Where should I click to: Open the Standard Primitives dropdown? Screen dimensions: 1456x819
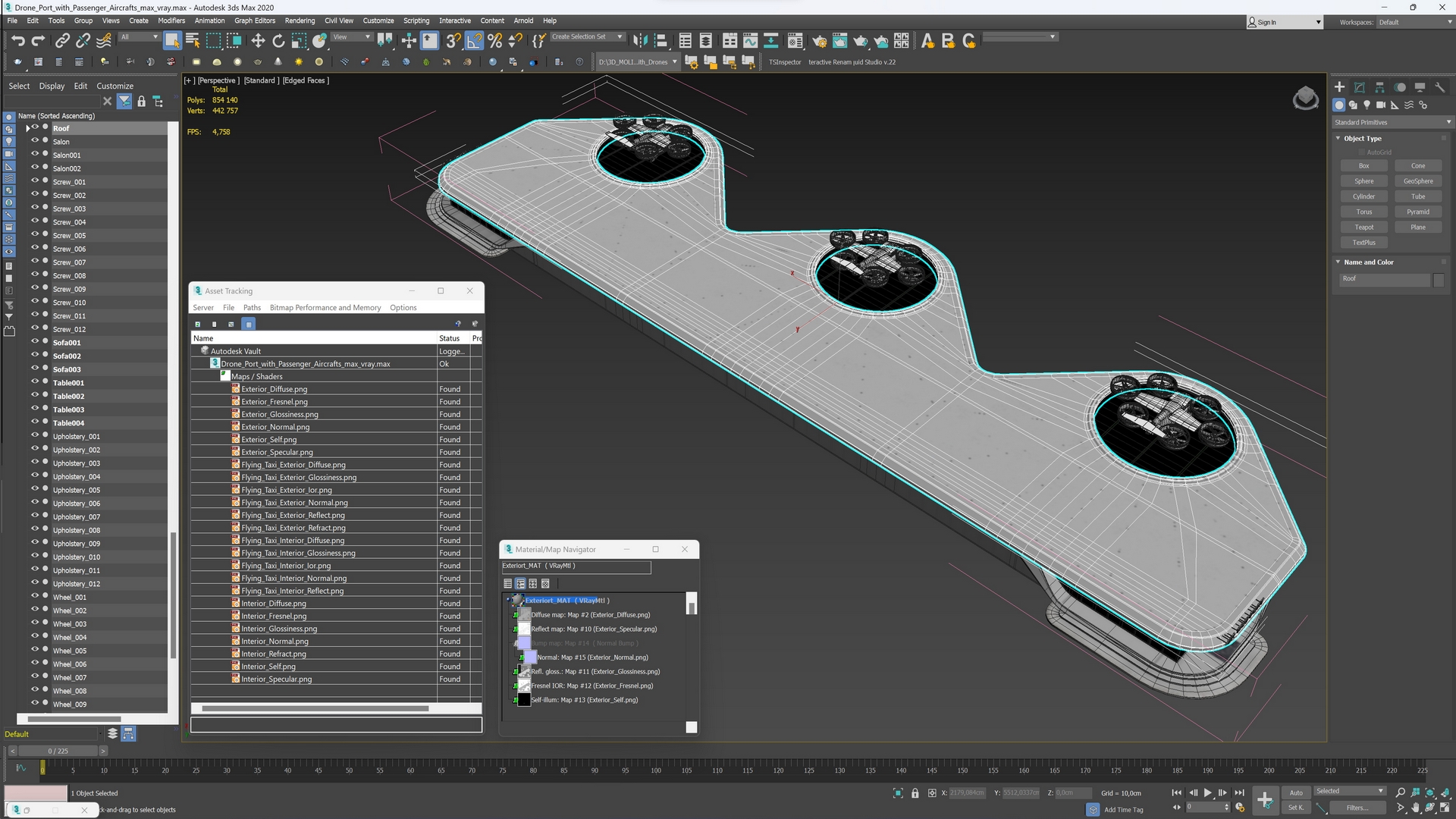pyautogui.click(x=1392, y=122)
